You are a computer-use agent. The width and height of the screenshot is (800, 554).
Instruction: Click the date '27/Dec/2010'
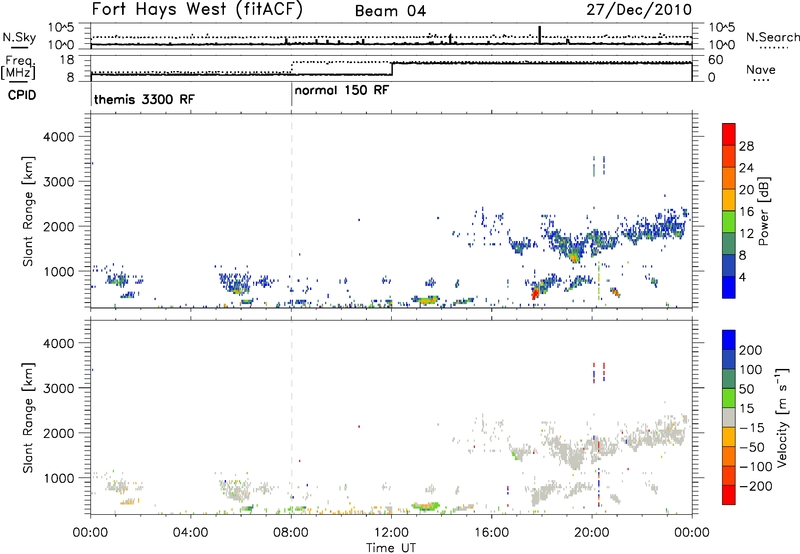(x=639, y=10)
